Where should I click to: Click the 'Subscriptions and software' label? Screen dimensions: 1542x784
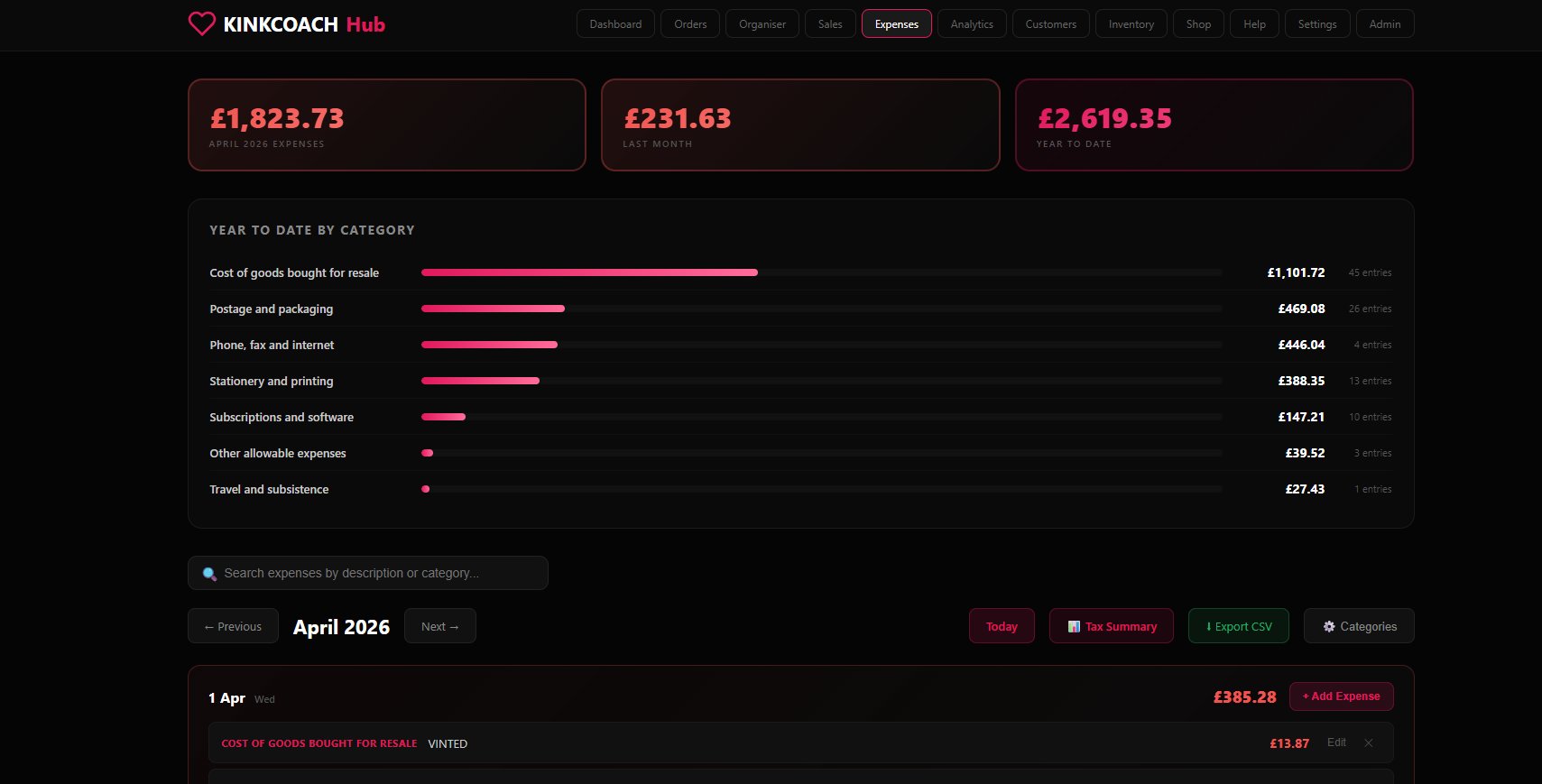(x=282, y=417)
